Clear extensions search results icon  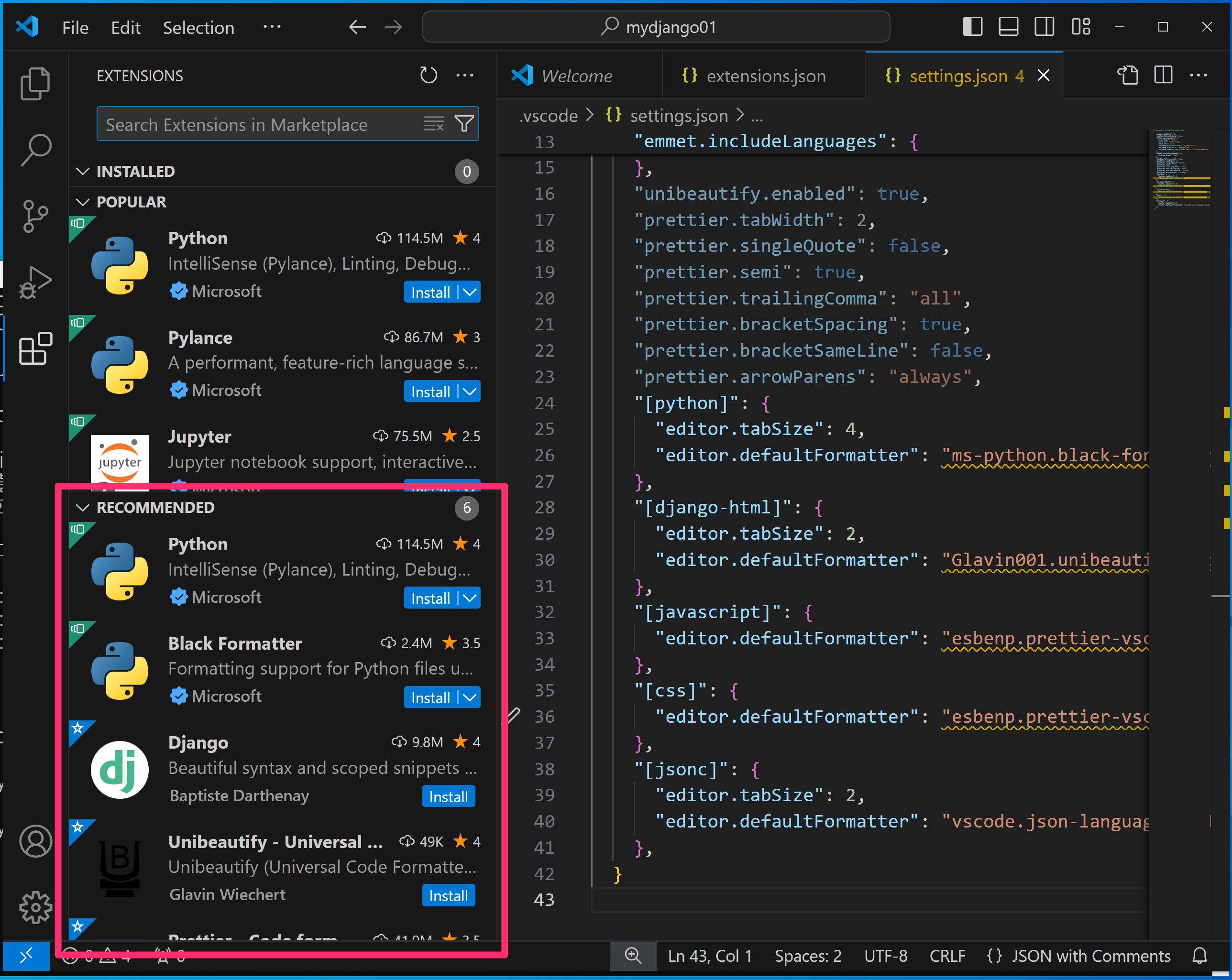click(x=434, y=123)
